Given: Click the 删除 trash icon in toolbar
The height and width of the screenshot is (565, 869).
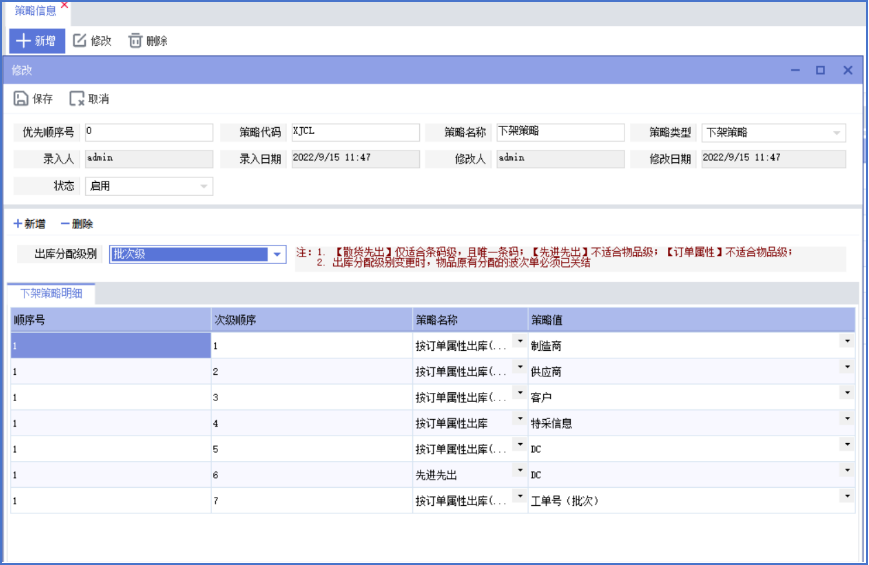Looking at the screenshot, I should 135,41.
